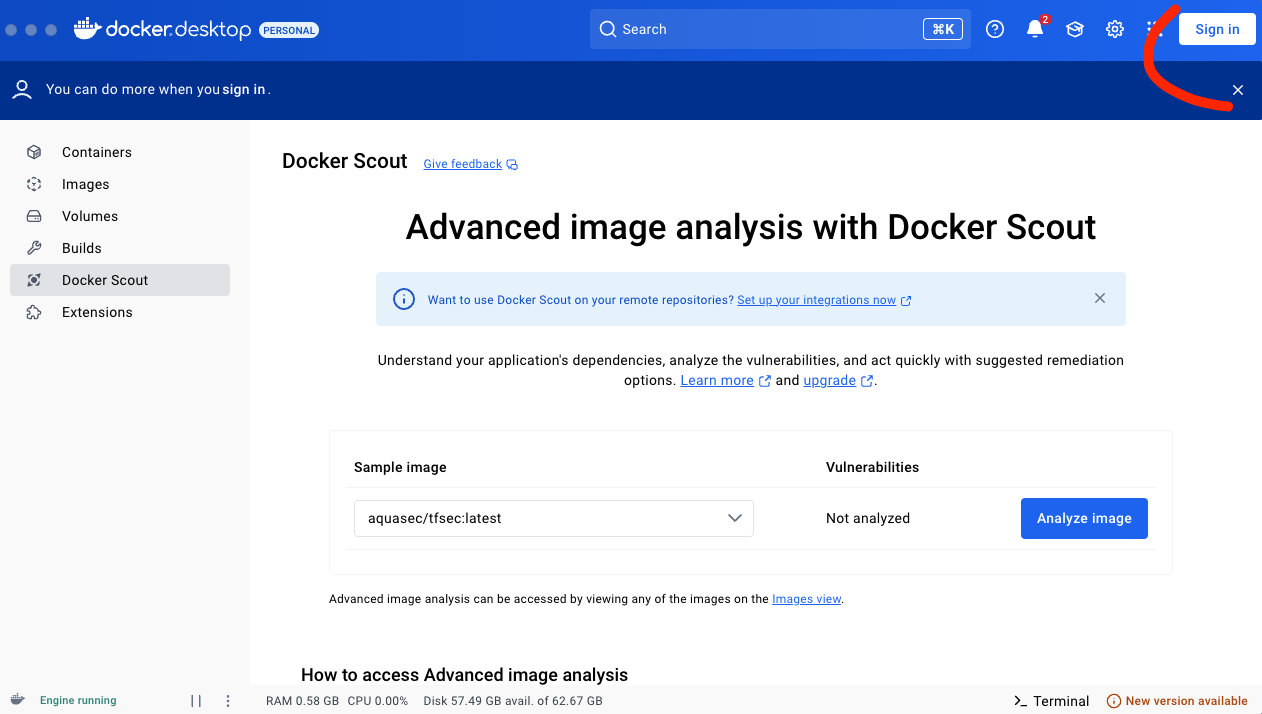The width and height of the screenshot is (1262, 714).
Task: Click the Extensions puzzle icon
Action: tap(34, 312)
